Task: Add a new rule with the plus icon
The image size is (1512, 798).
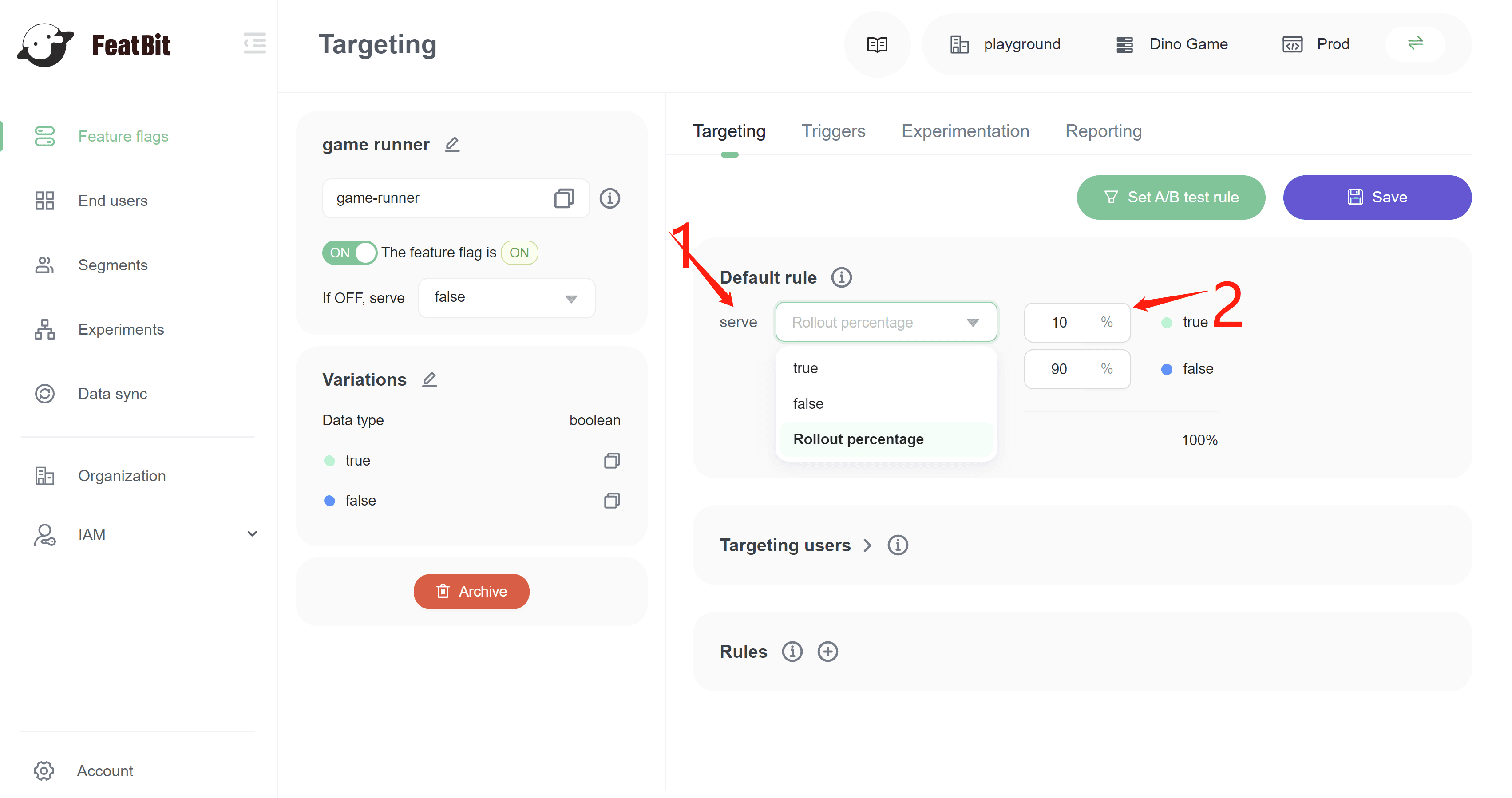Action: coord(827,651)
